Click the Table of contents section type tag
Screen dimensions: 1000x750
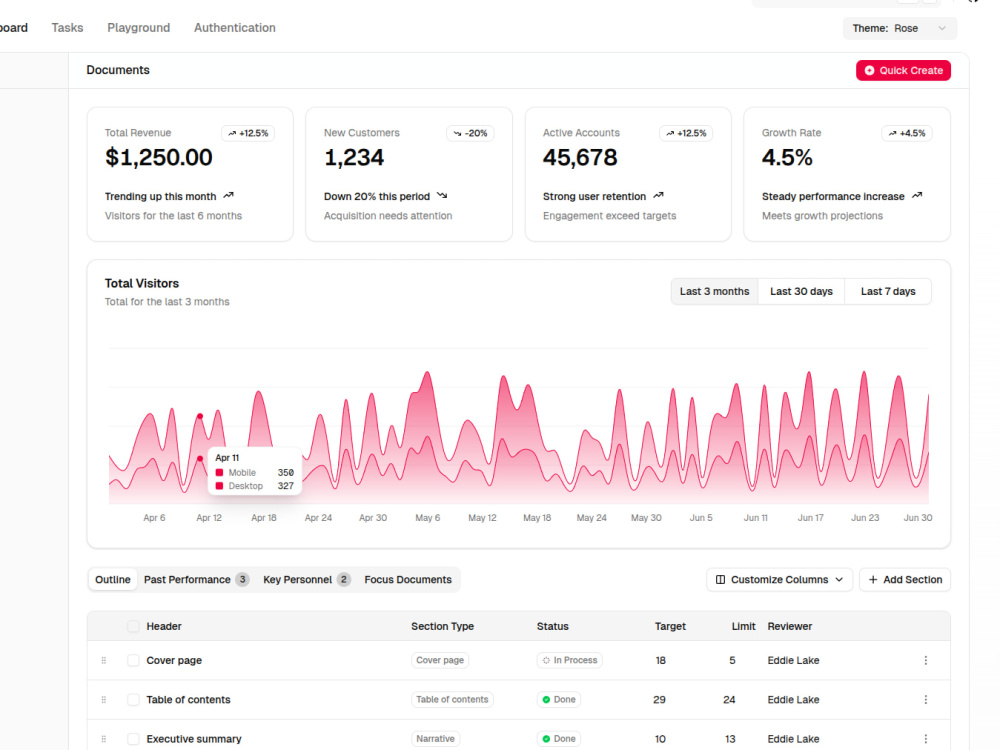[x=452, y=700]
